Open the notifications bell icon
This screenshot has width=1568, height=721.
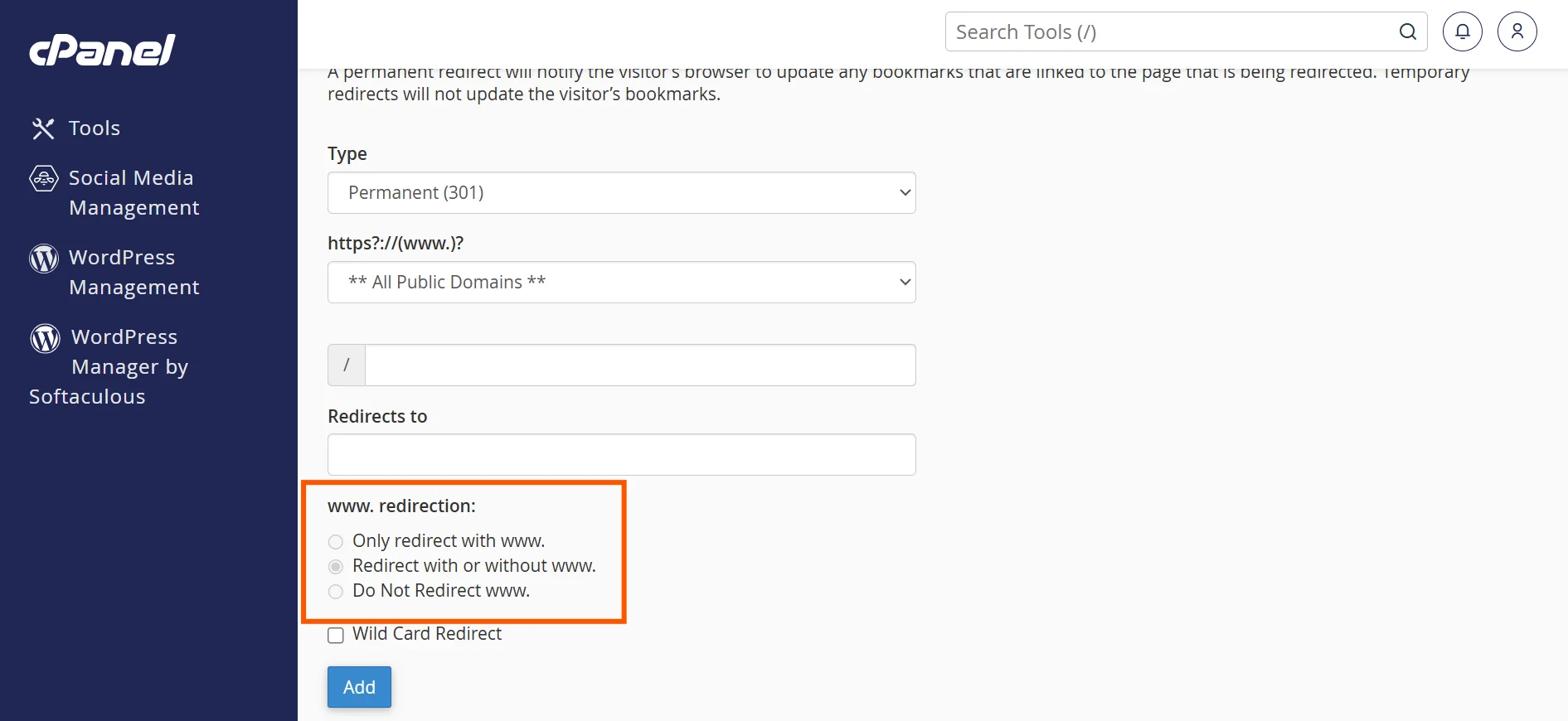coord(1462,31)
